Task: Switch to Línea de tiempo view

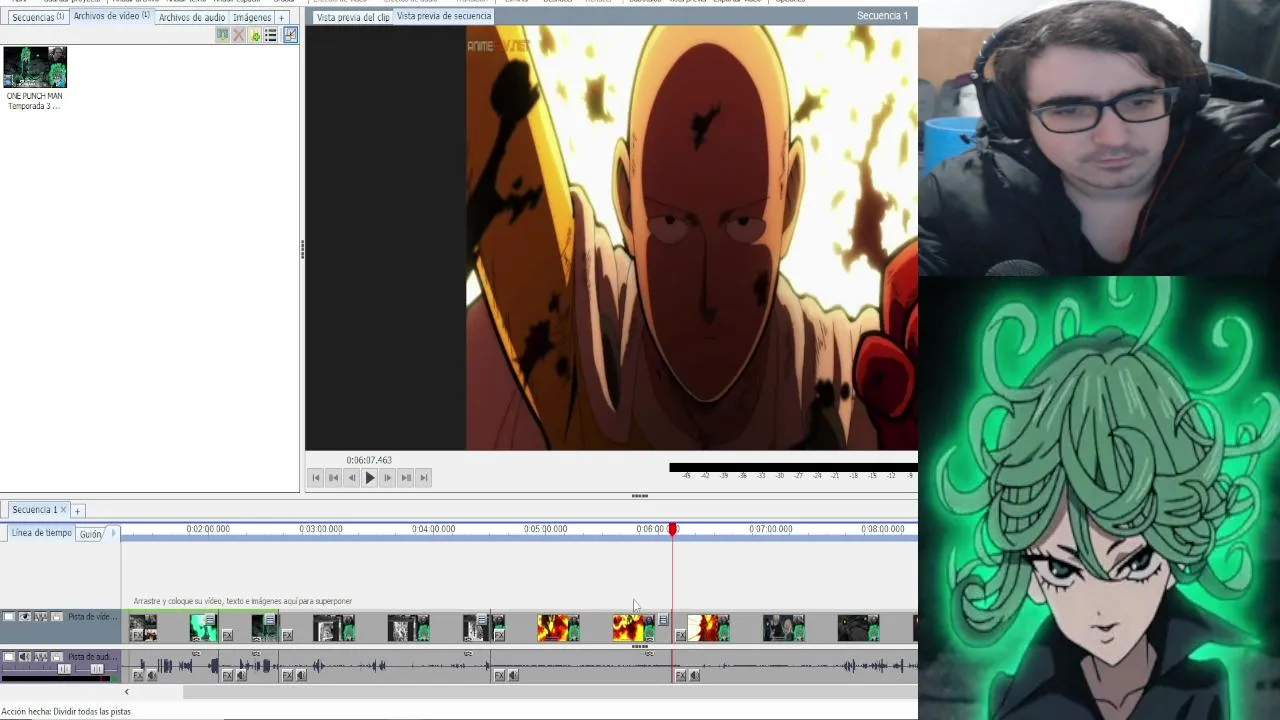Action: [x=41, y=533]
